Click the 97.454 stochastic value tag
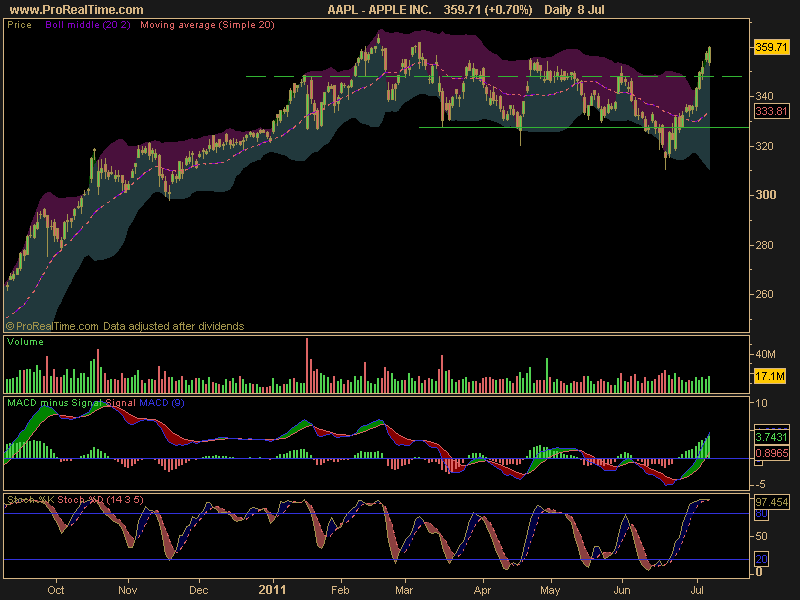Image resolution: width=800 pixels, height=600 pixels. point(771,502)
